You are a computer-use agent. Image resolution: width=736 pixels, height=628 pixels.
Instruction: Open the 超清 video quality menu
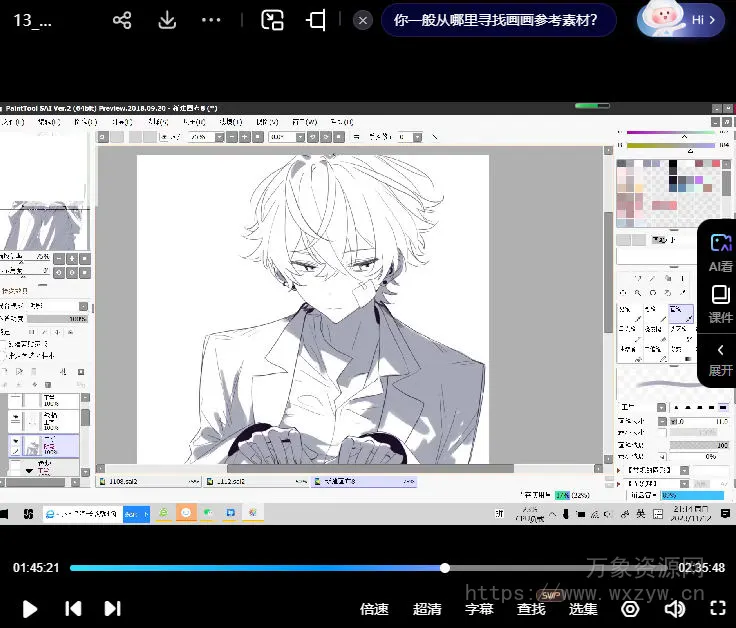(427, 608)
